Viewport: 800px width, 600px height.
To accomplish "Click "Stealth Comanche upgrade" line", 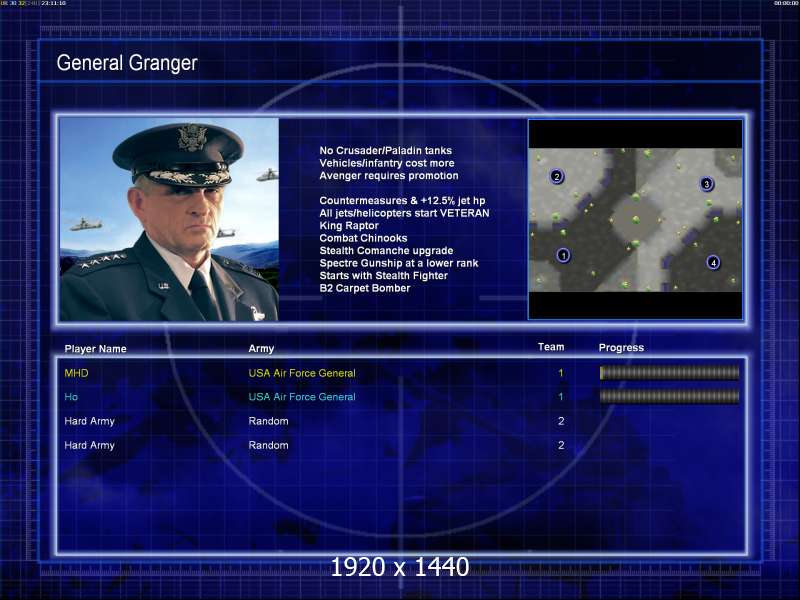I will click(x=386, y=251).
